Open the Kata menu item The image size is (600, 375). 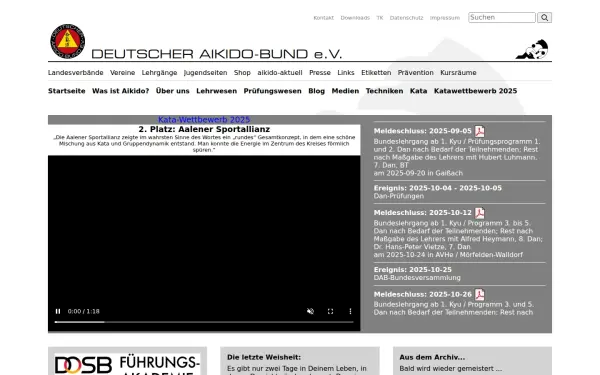(x=418, y=91)
